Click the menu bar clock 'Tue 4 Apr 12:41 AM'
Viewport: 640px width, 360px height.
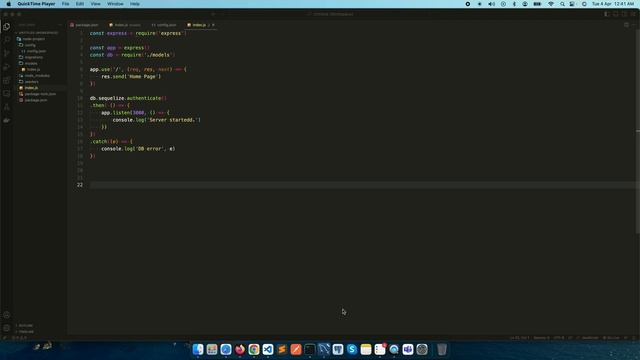[613, 4]
